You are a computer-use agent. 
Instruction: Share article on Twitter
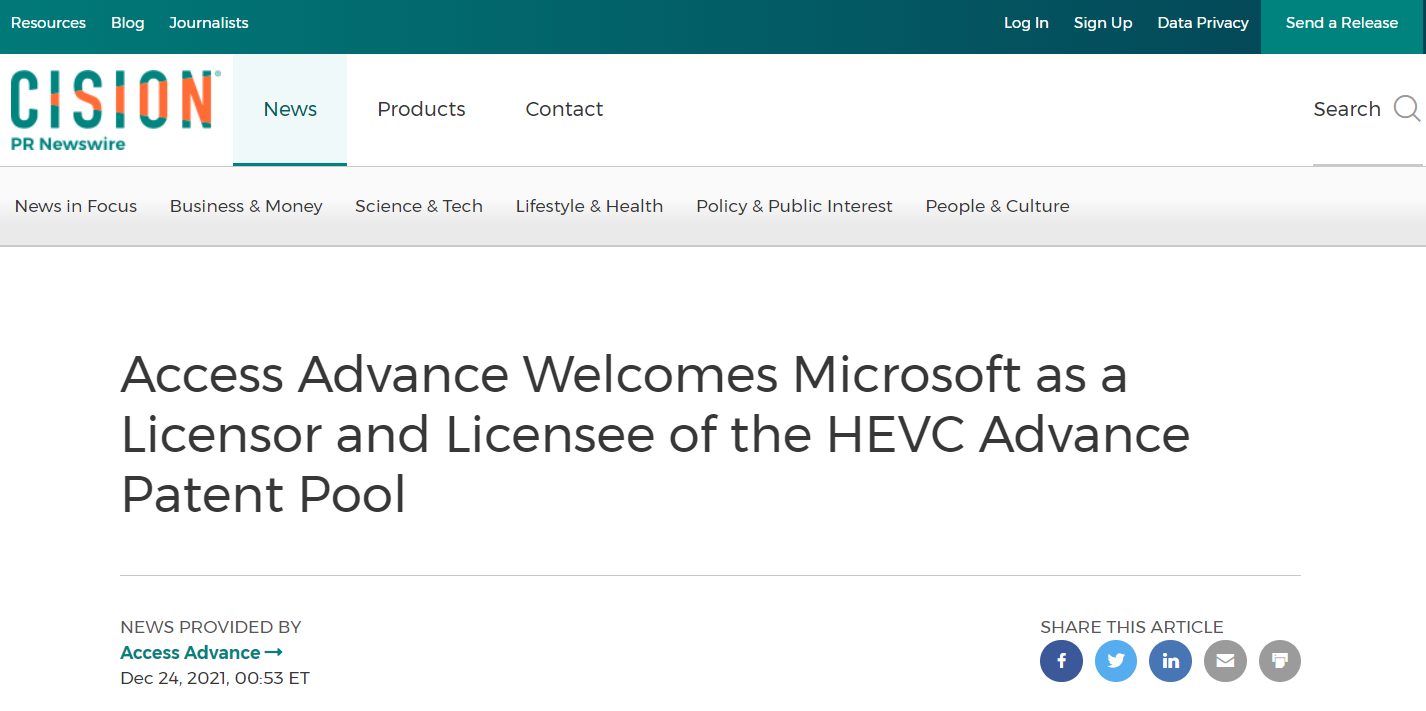[1116, 661]
